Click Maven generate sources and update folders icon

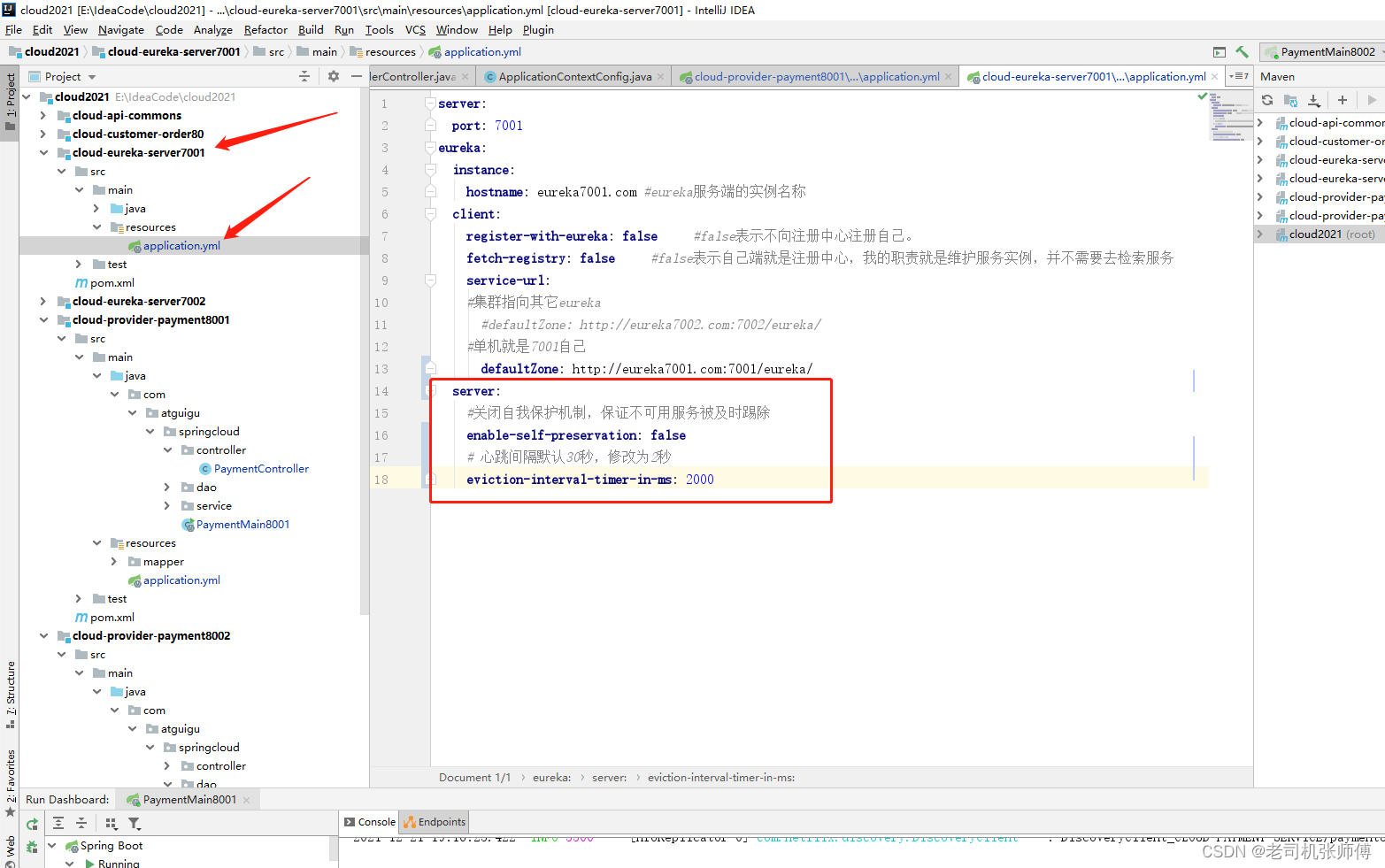(x=1290, y=100)
